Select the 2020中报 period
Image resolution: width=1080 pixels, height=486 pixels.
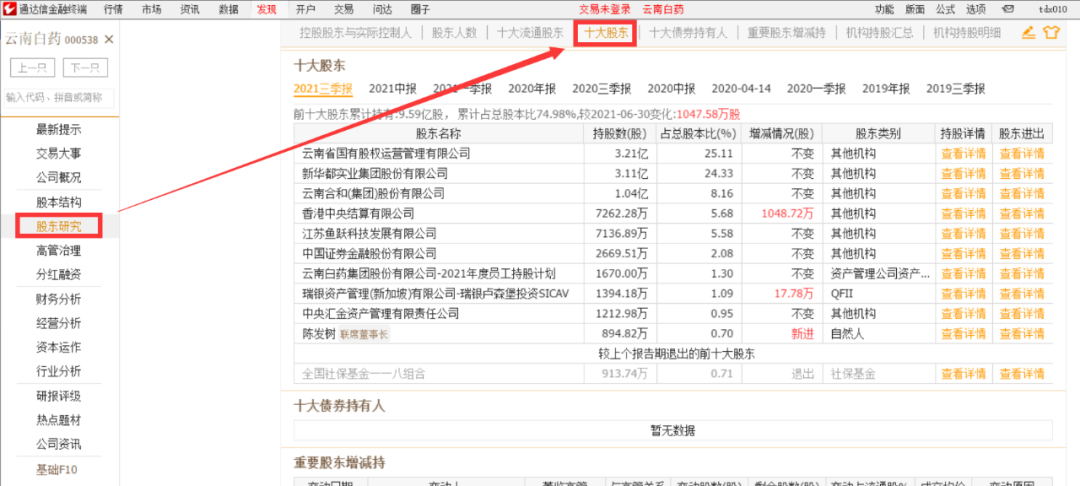672,88
